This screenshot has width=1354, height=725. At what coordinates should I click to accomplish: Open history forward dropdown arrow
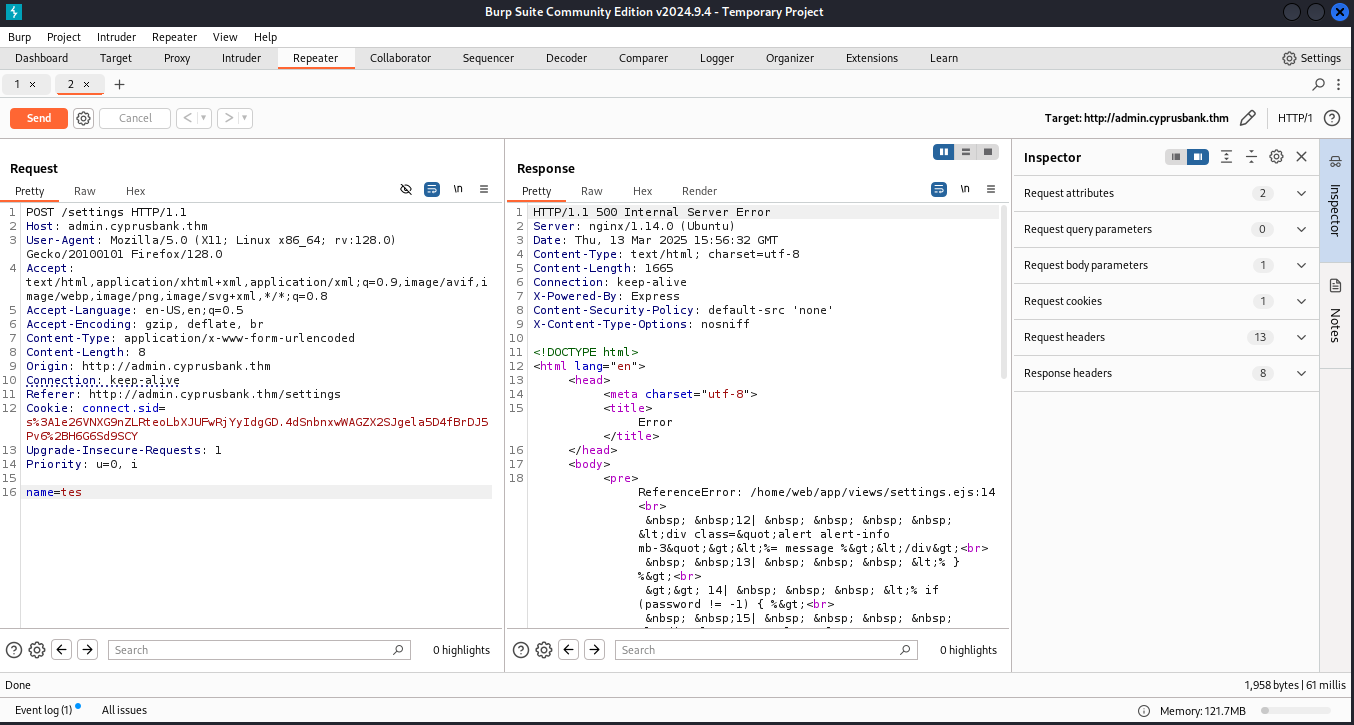coord(245,118)
